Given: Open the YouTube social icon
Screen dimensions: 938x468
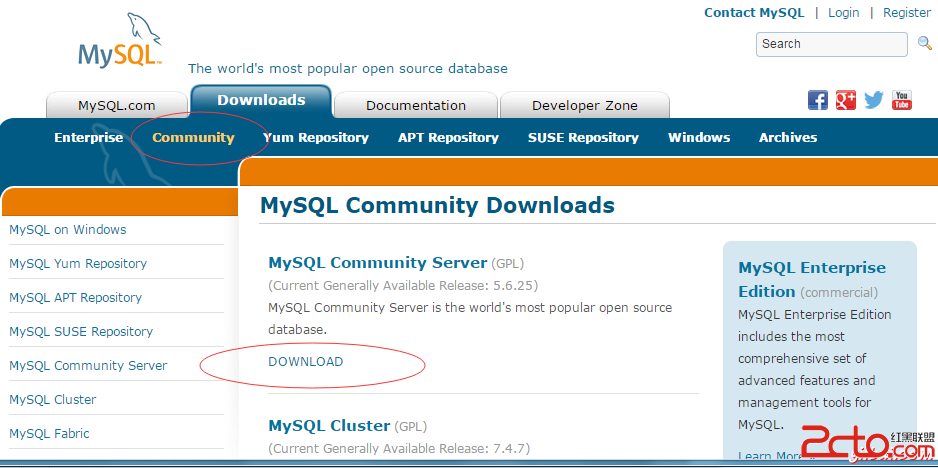Looking at the screenshot, I should (x=902, y=100).
